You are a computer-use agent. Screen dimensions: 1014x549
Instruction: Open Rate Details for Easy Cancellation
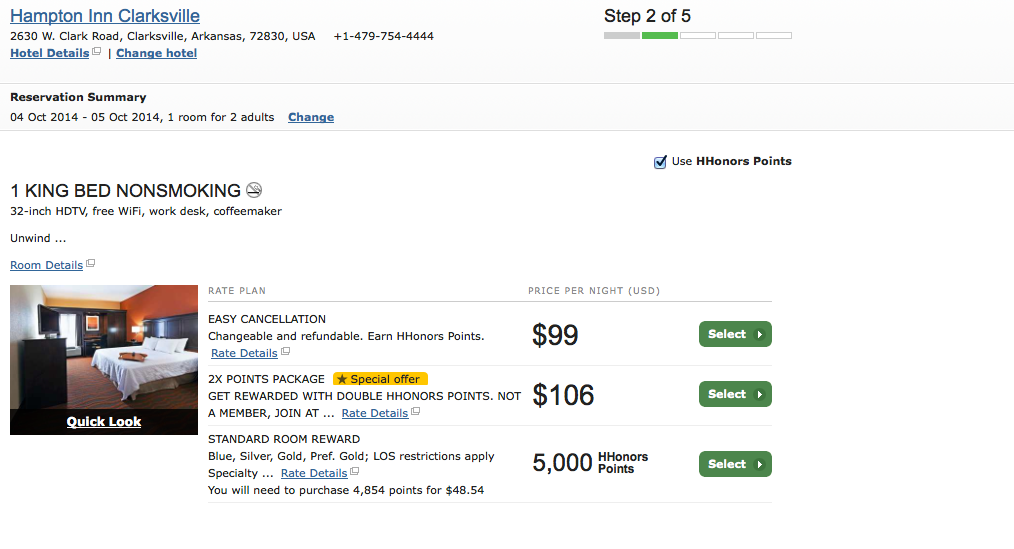[x=244, y=353]
